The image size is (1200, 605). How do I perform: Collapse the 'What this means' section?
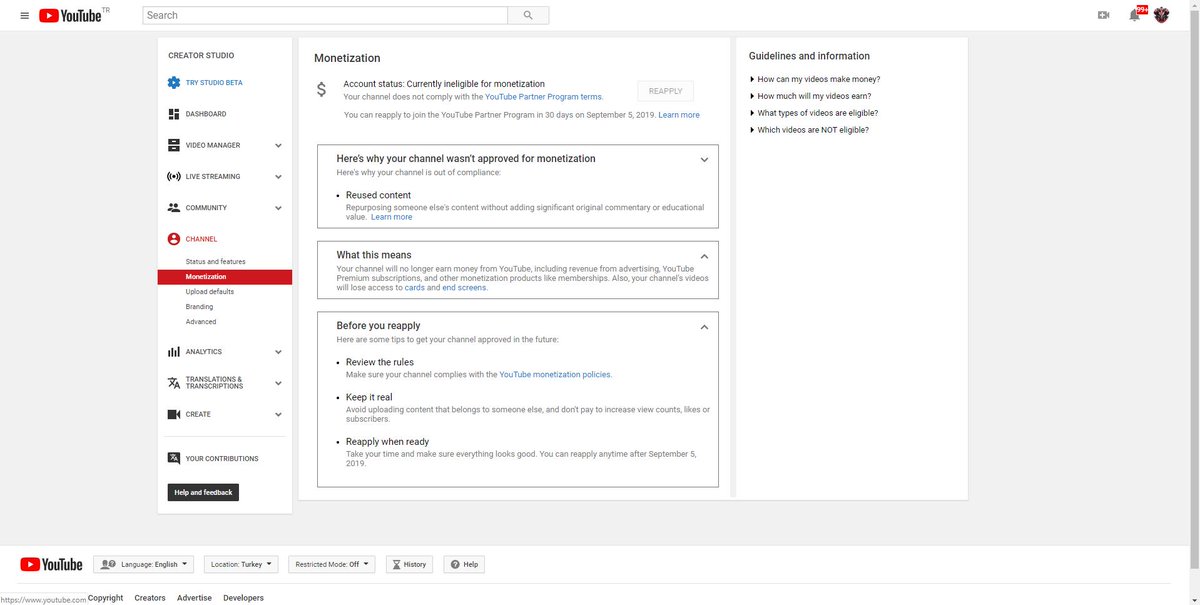click(704, 256)
